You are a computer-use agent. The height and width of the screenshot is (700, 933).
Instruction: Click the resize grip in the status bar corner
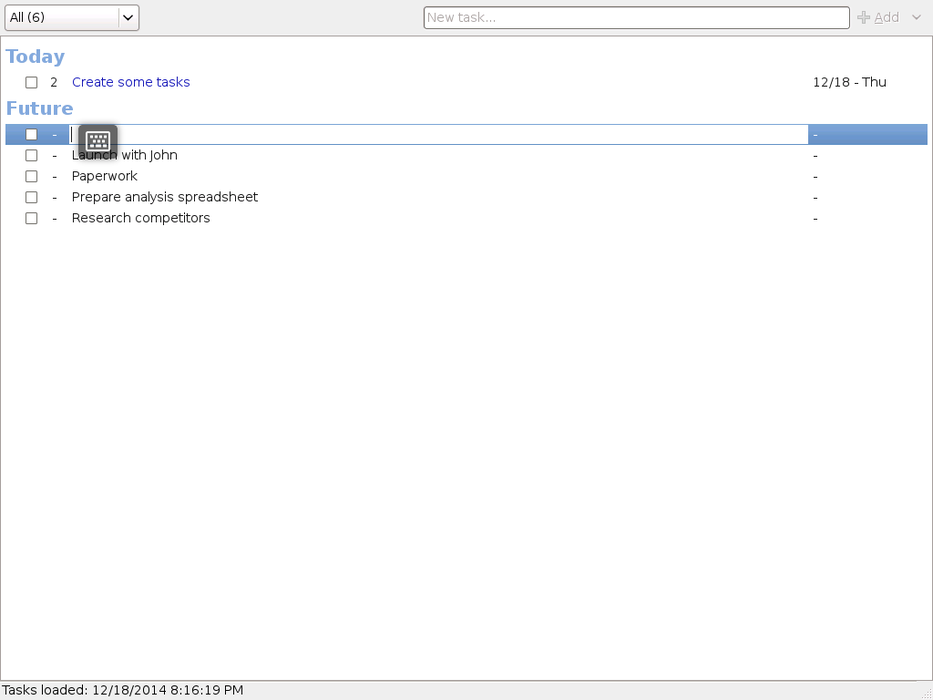[925, 692]
